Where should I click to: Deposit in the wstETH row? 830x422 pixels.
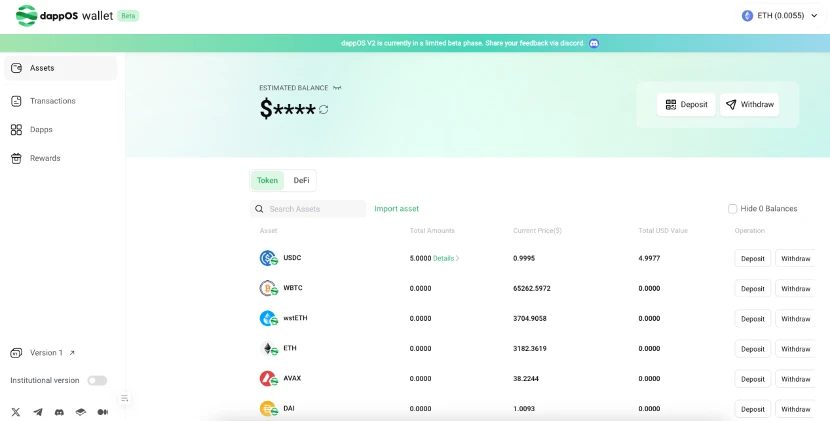tap(753, 319)
